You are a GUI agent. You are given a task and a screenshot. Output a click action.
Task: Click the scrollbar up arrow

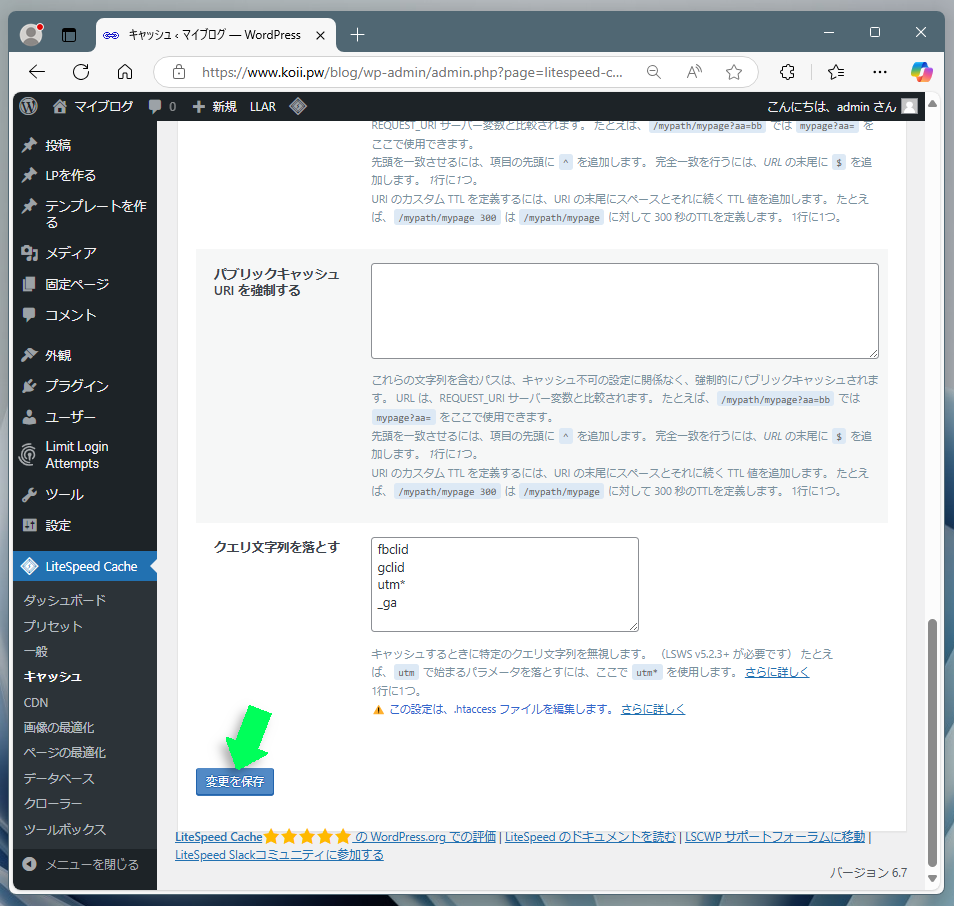point(932,103)
